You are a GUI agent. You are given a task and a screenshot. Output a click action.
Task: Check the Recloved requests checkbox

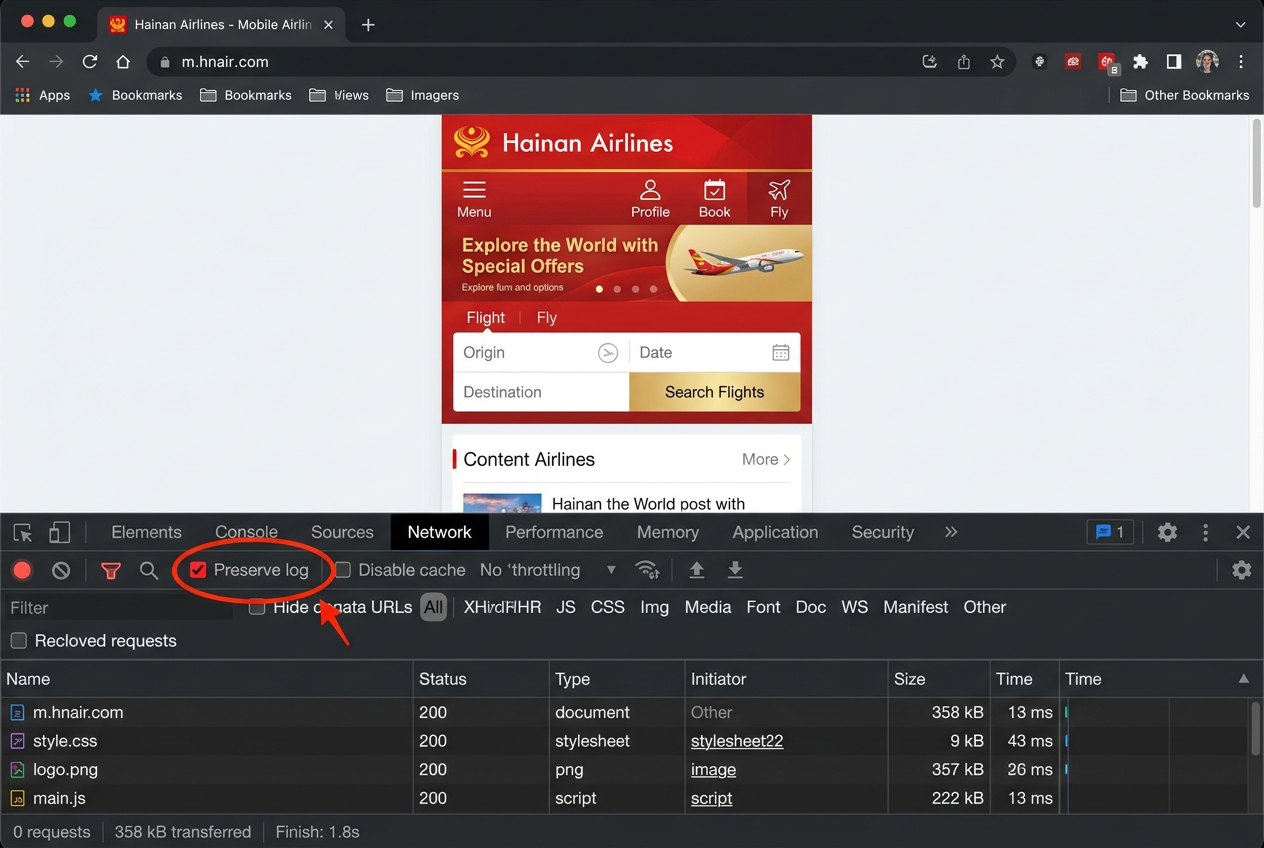coord(18,641)
